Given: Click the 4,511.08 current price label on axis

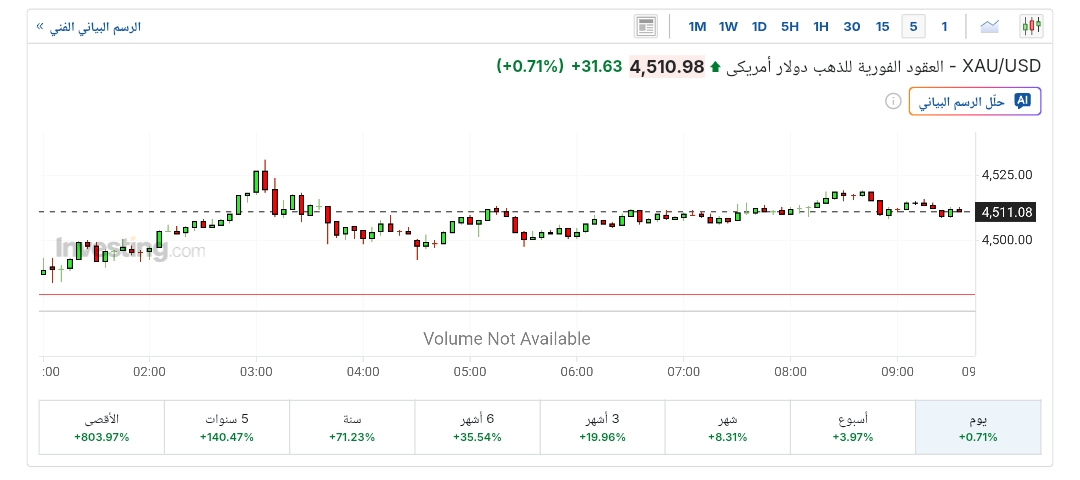Looking at the screenshot, I should pyautogui.click(x=1006, y=212).
